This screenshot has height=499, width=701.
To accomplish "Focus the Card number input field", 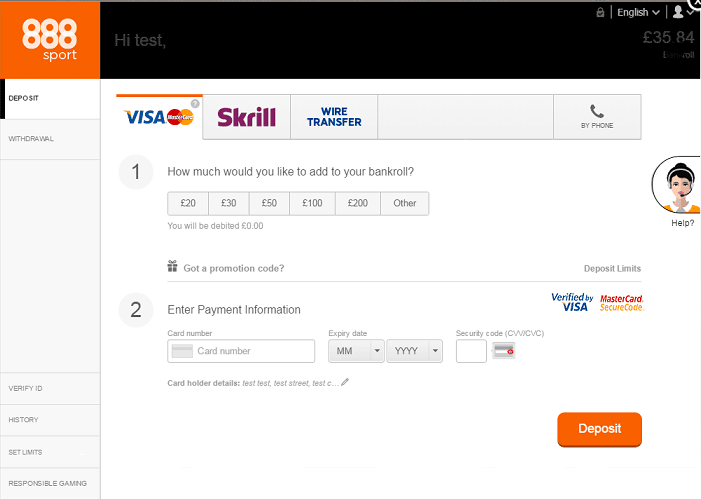I will point(254,351).
